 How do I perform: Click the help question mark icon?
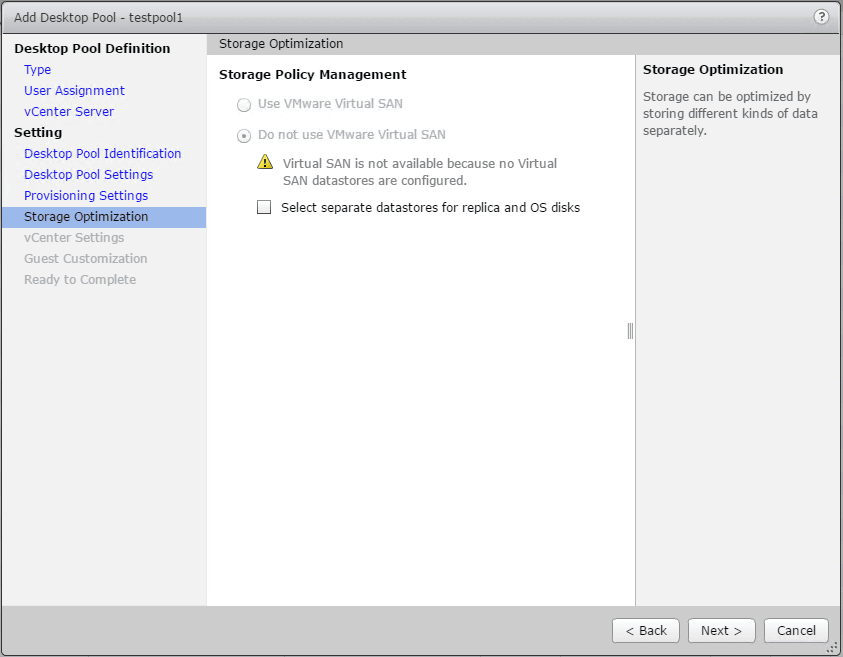(822, 17)
